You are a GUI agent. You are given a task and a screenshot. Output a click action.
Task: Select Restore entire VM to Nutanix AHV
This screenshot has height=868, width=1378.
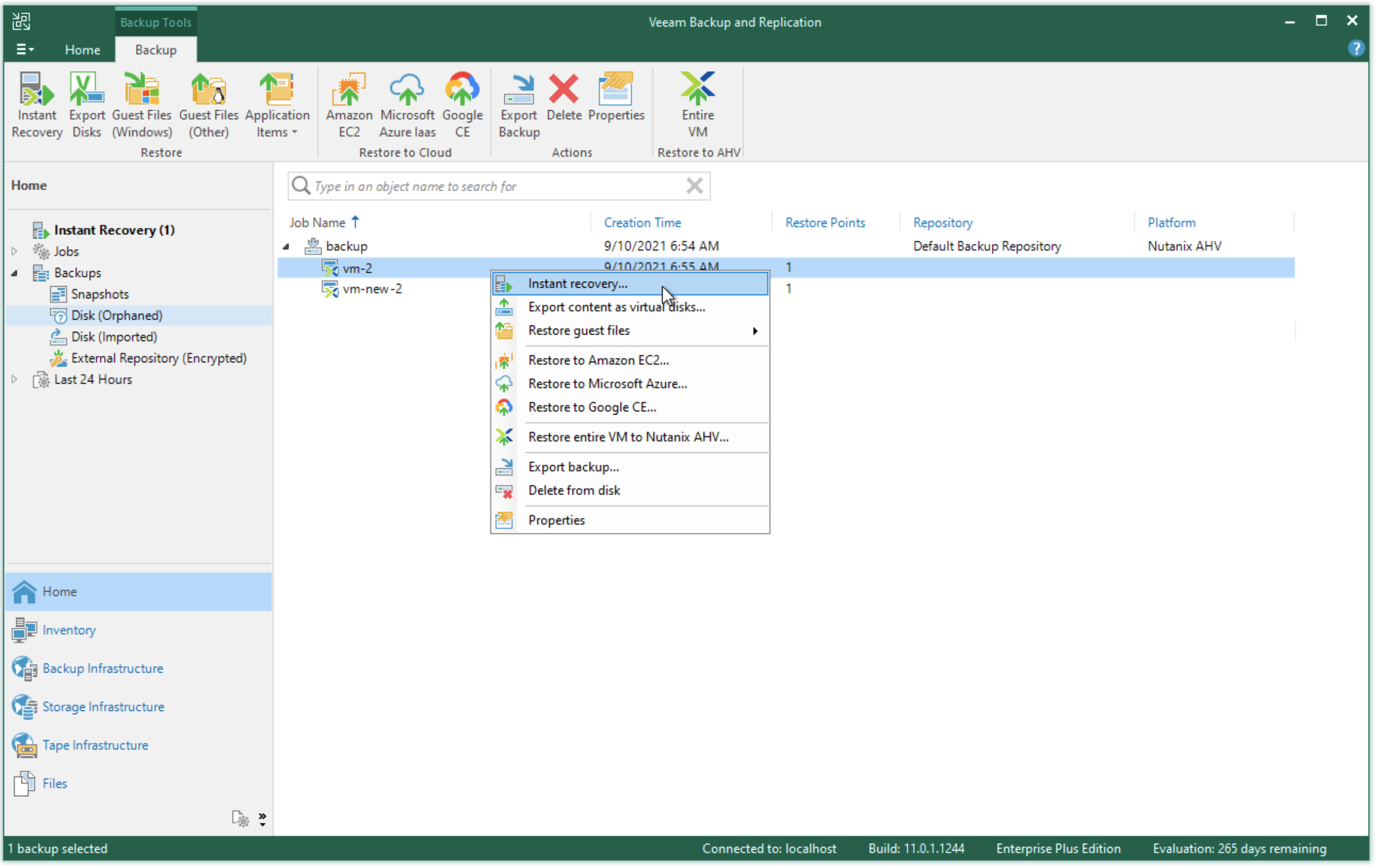[629, 437]
